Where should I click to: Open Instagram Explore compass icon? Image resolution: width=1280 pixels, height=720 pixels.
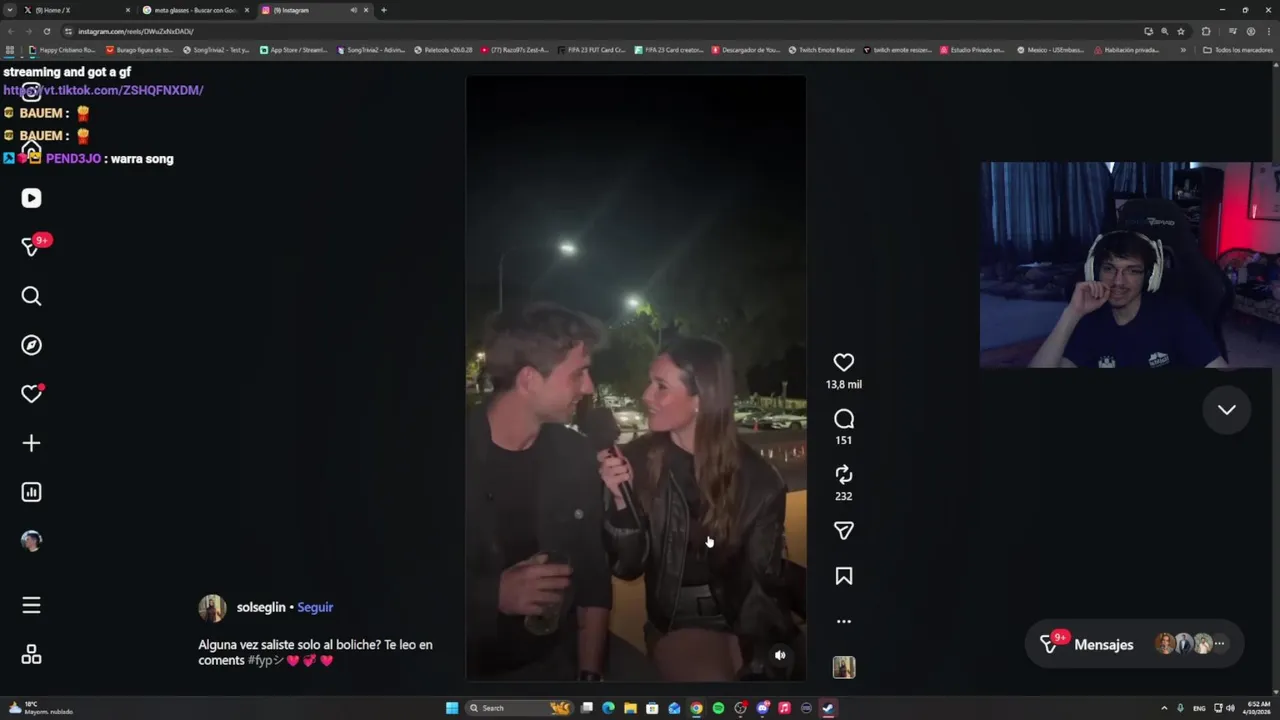(x=31, y=345)
